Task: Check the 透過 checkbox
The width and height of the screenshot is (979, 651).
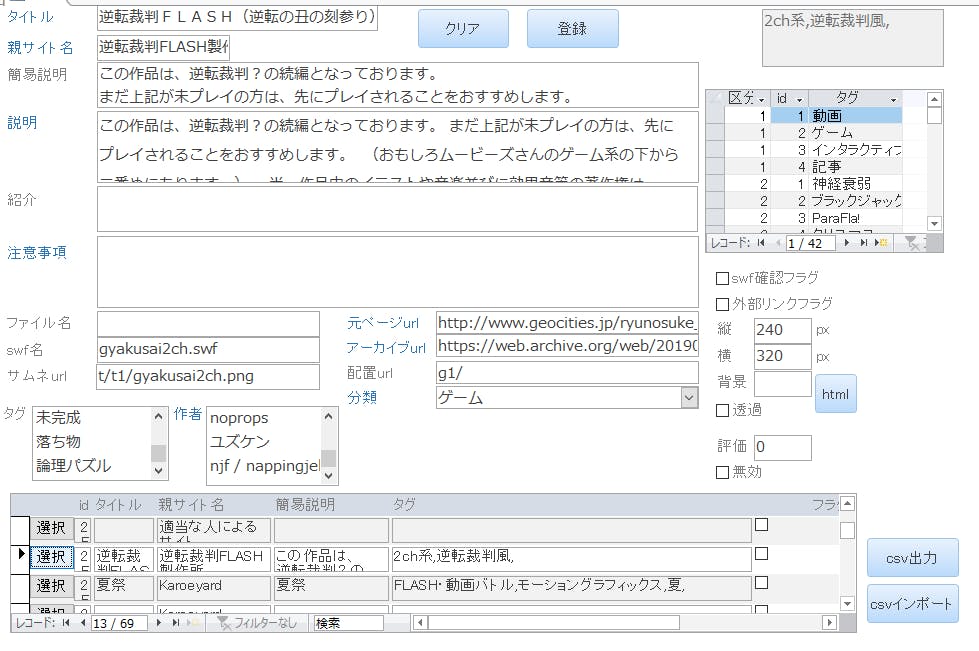Action: pos(722,410)
